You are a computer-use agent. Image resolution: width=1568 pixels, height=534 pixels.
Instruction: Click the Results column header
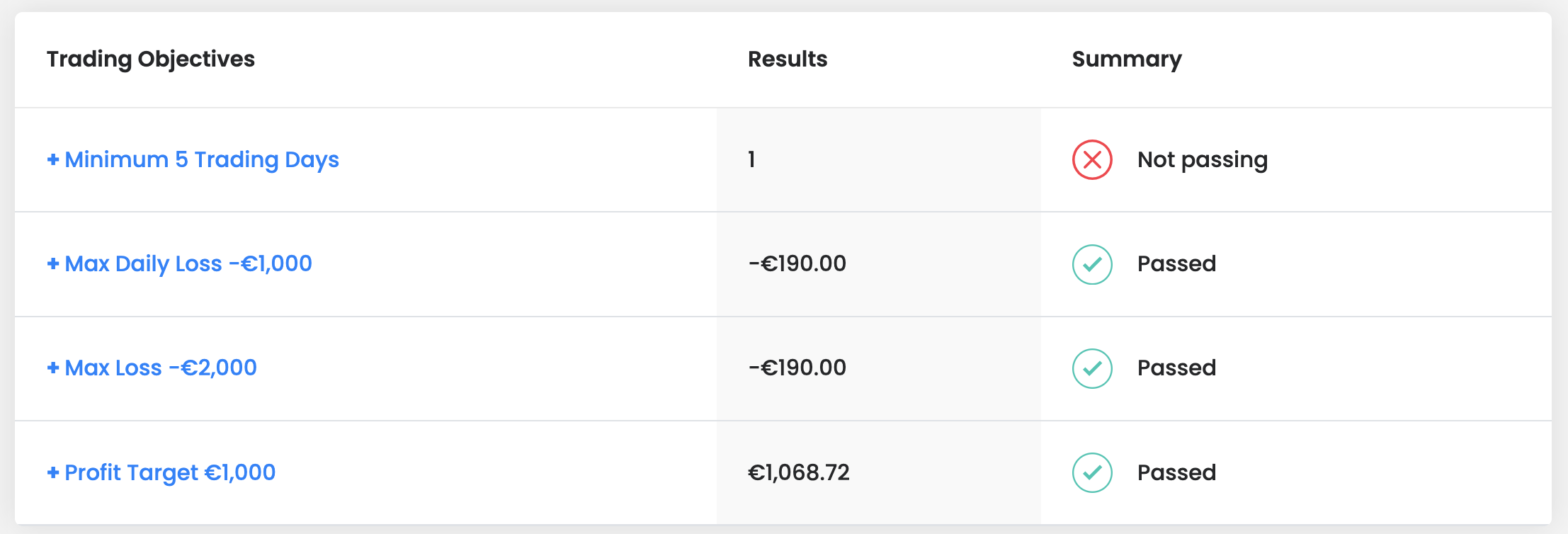[788, 59]
